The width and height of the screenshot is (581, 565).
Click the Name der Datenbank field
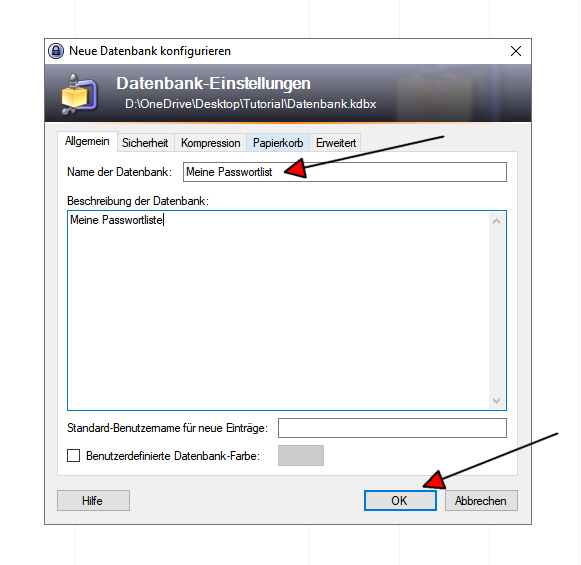pos(345,172)
